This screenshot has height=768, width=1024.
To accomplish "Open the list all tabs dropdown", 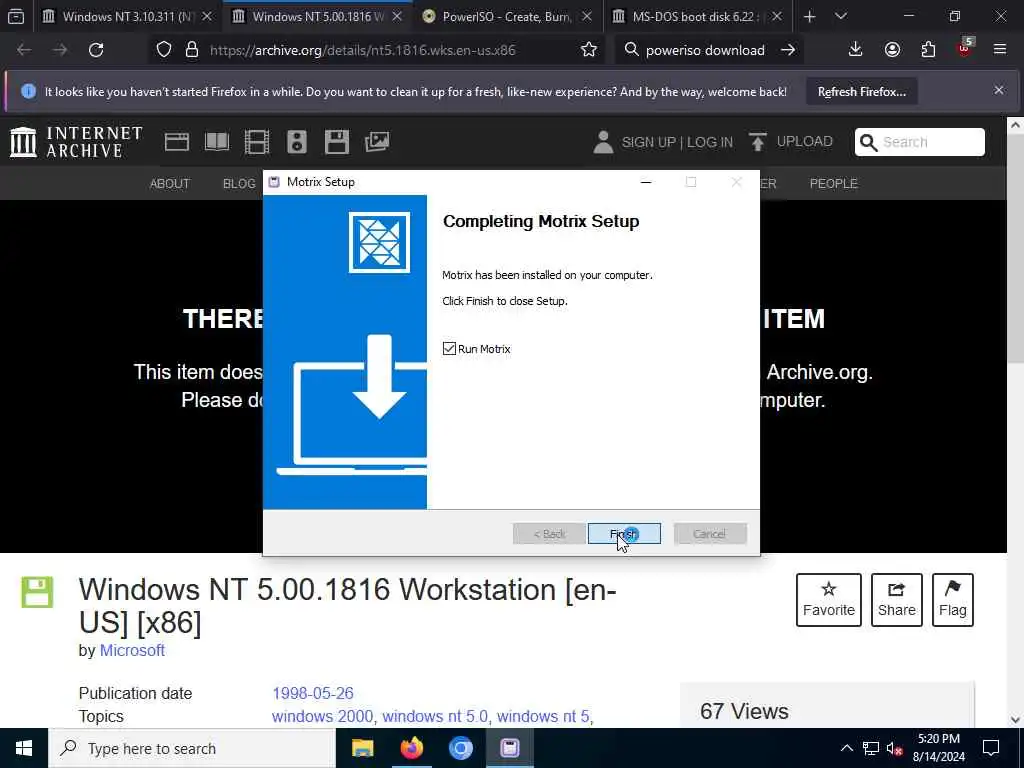I will pos(841,16).
